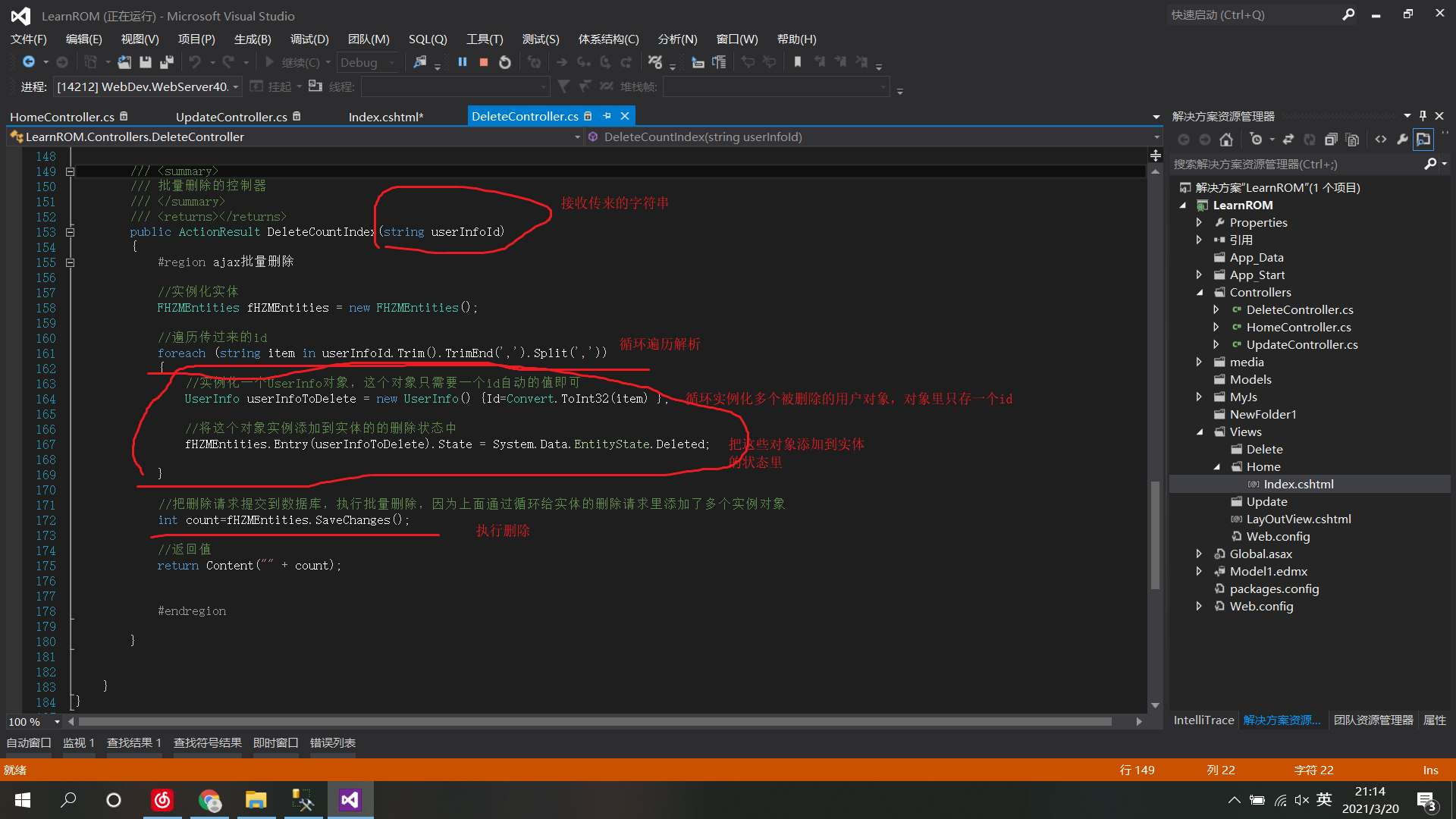
Task: Open the 即时窗口 Immediate window tab
Action: click(276, 742)
